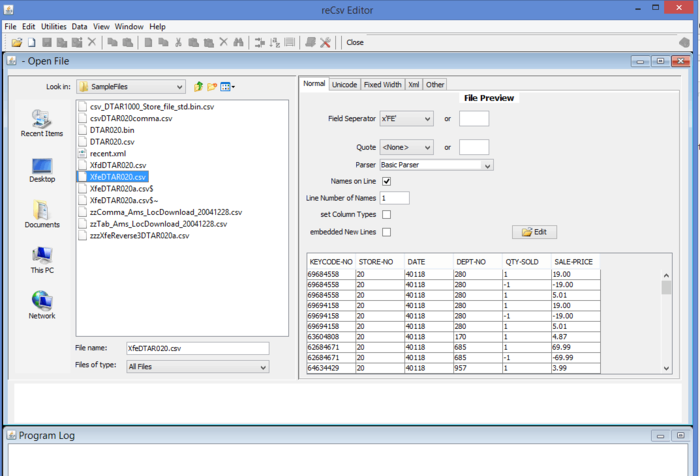Click the book help icon in the toolbar

click(x=310, y=42)
